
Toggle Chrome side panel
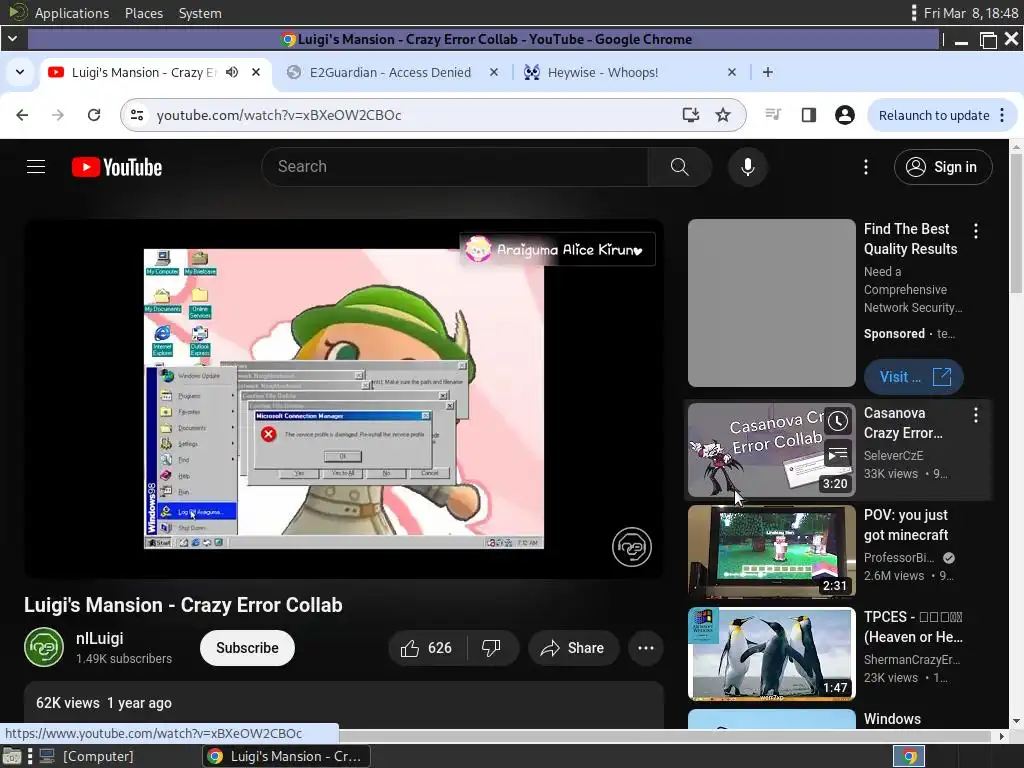[808, 115]
